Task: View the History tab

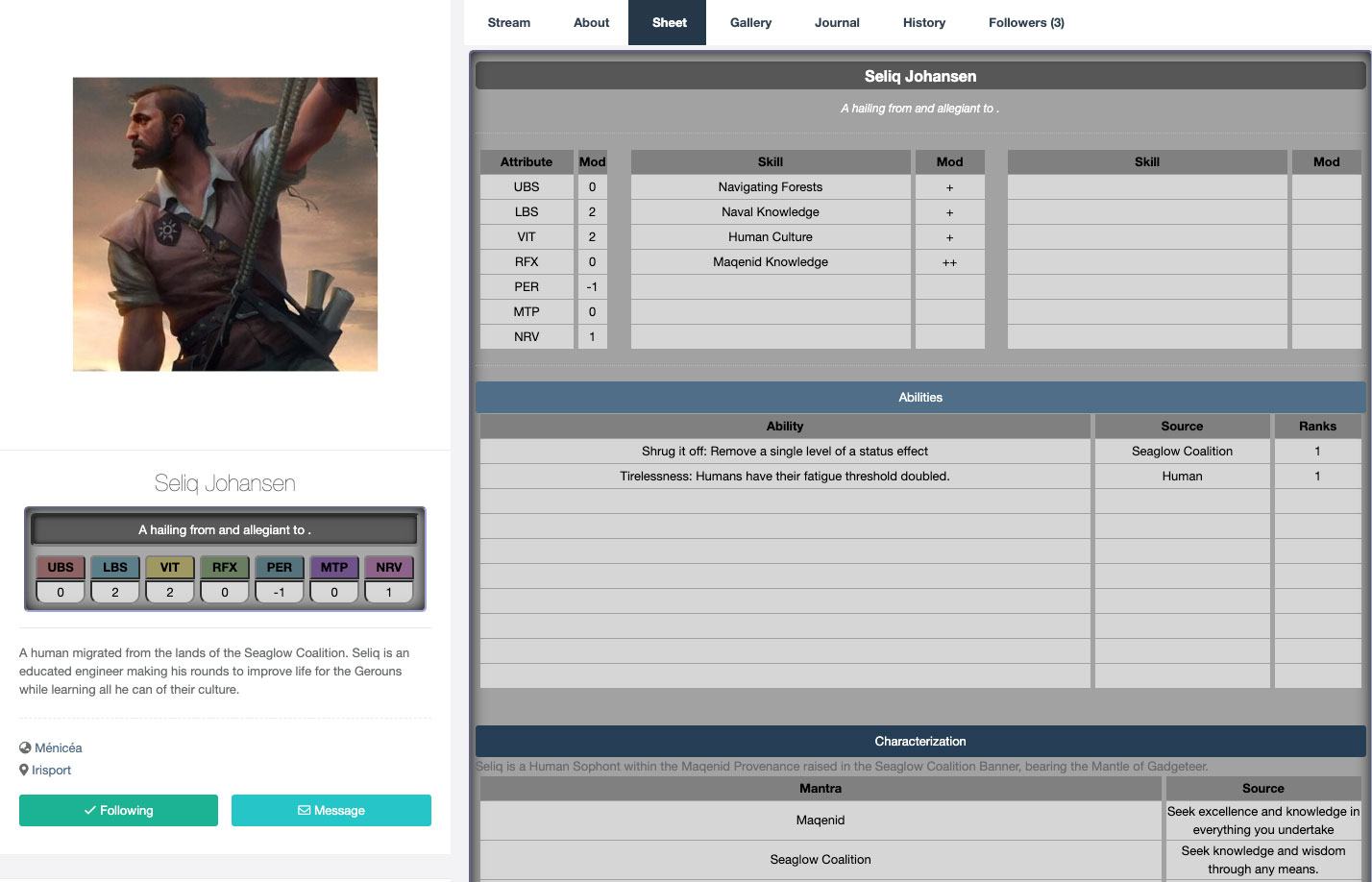Action: [x=923, y=22]
